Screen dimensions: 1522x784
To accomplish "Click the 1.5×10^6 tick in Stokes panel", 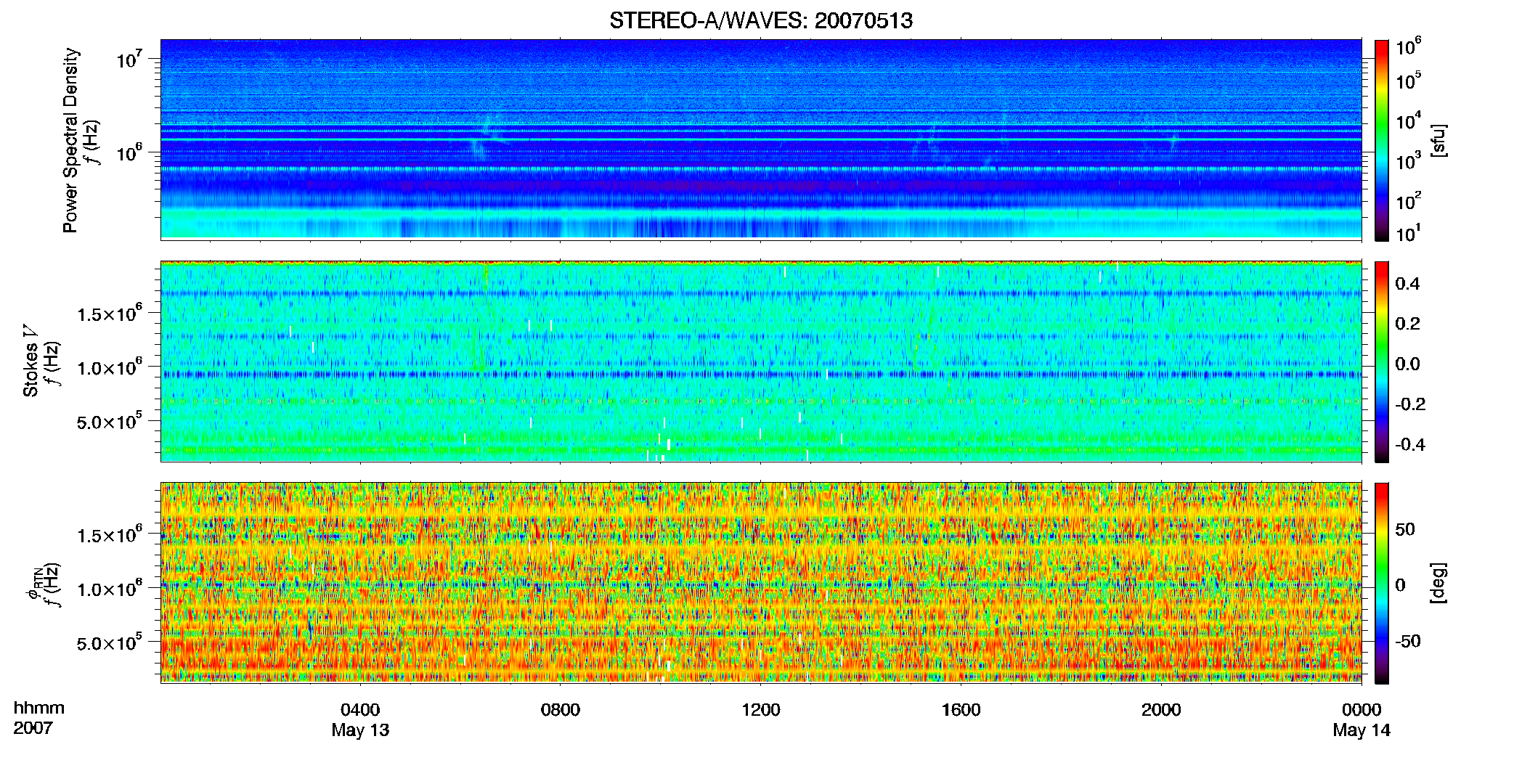I will (x=110, y=313).
